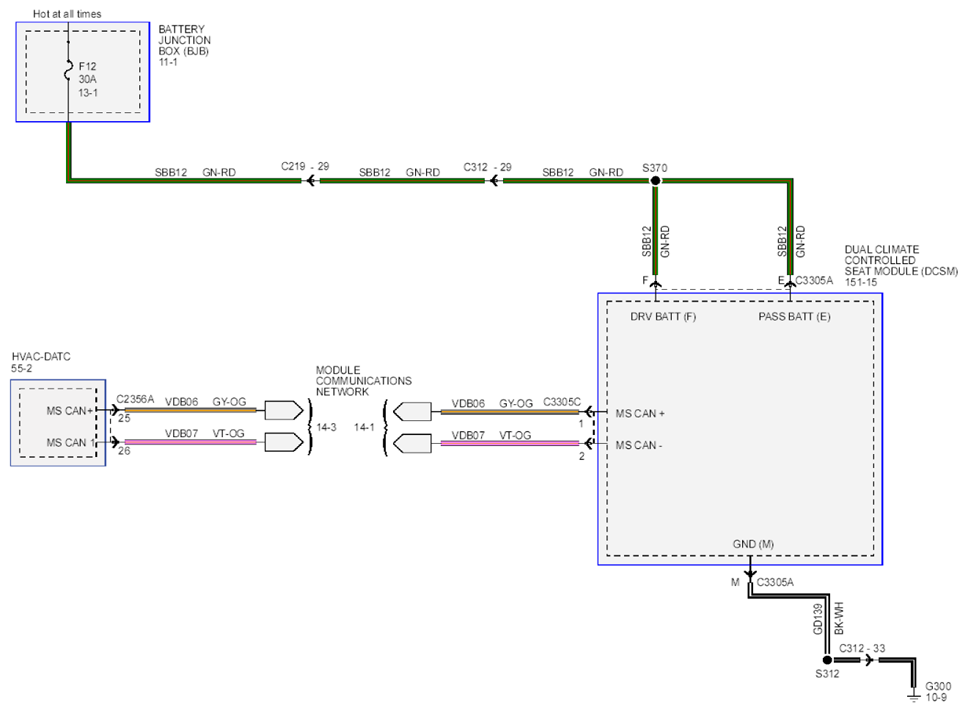Select the S370 splice label
Image resolution: width=967 pixels, height=712 pixels.
pos(654,168)
